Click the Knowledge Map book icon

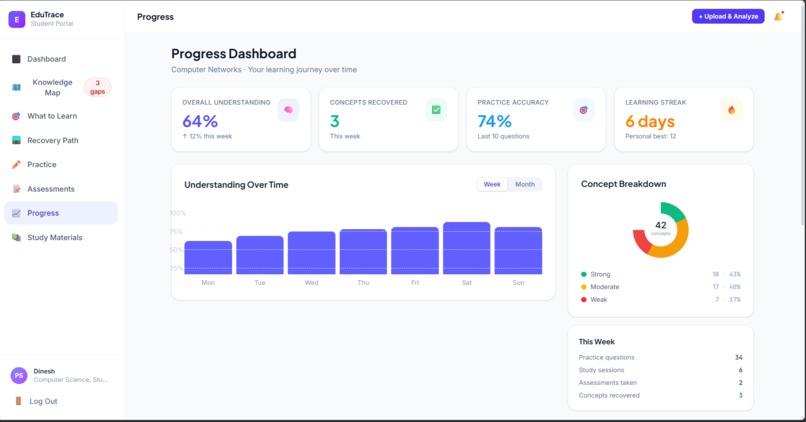tap(16, 87)
